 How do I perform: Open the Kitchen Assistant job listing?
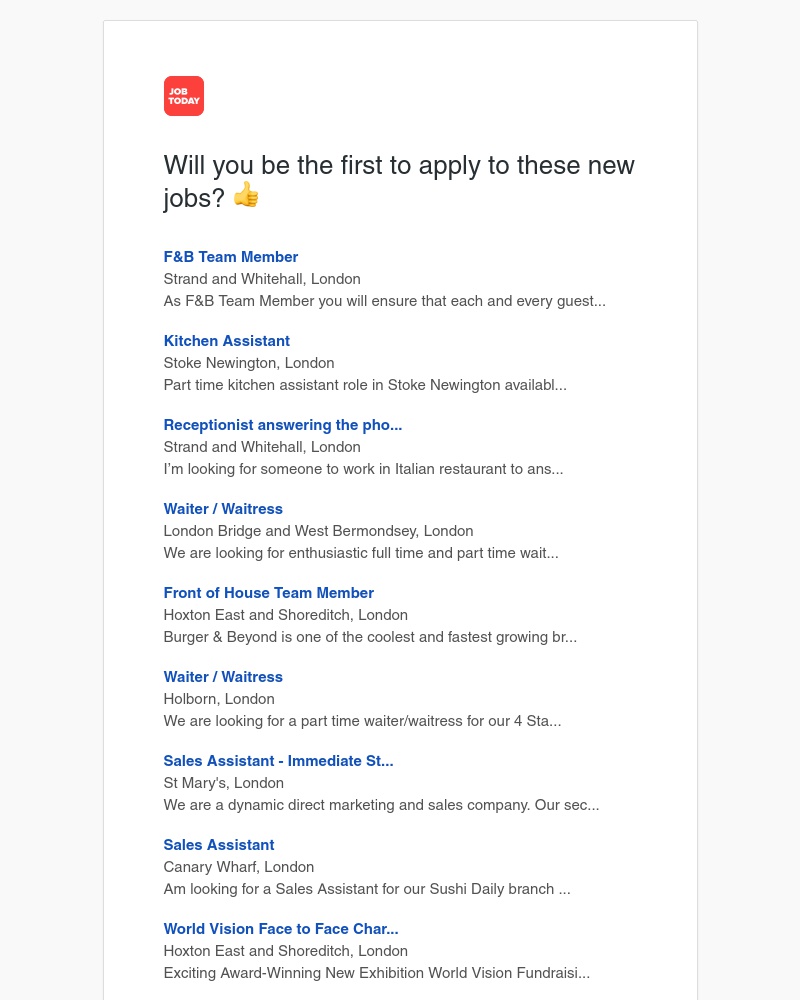(x=227, y=341)
